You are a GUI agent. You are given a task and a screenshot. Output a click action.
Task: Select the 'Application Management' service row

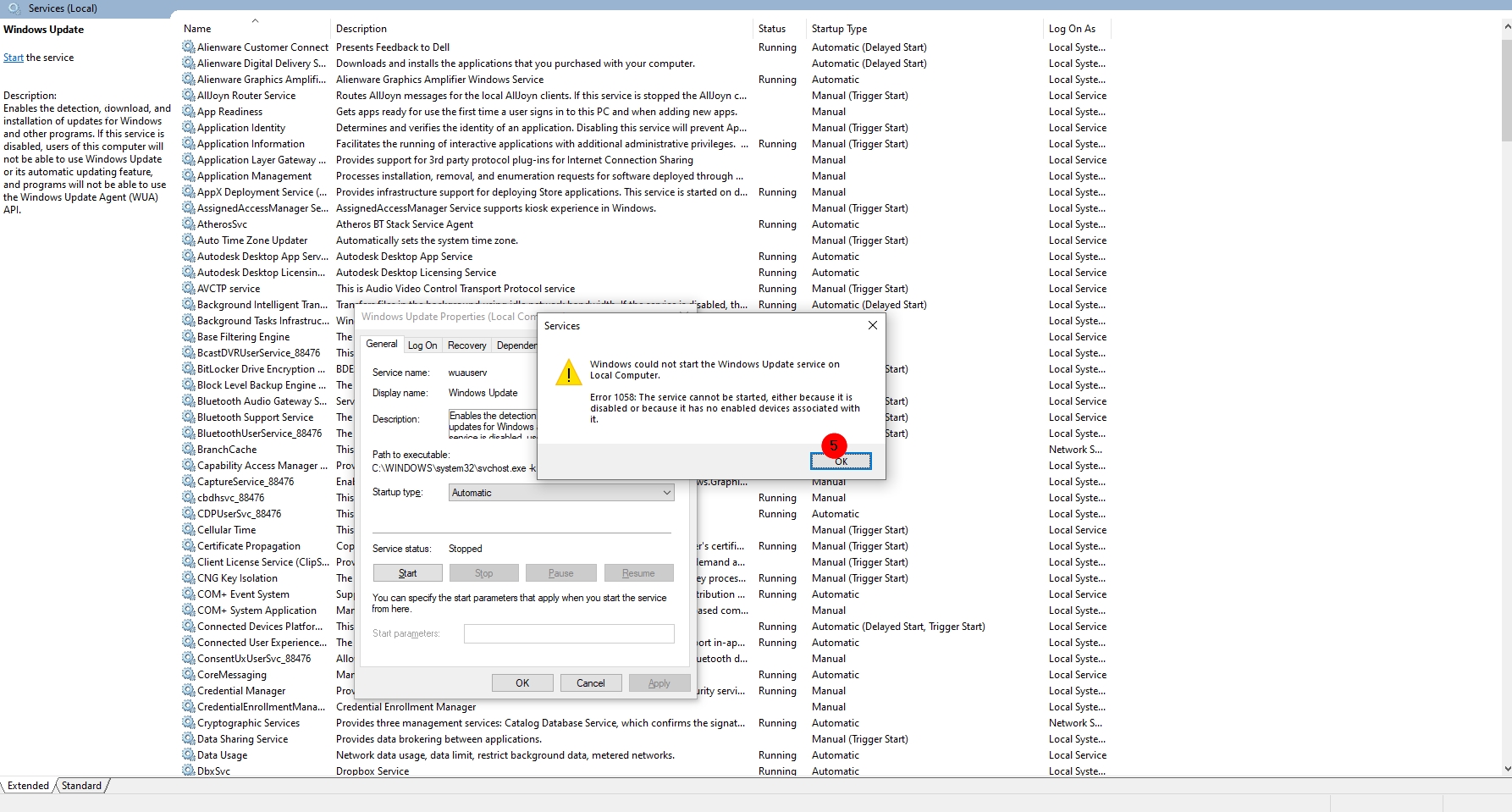(x=645, y=176)
